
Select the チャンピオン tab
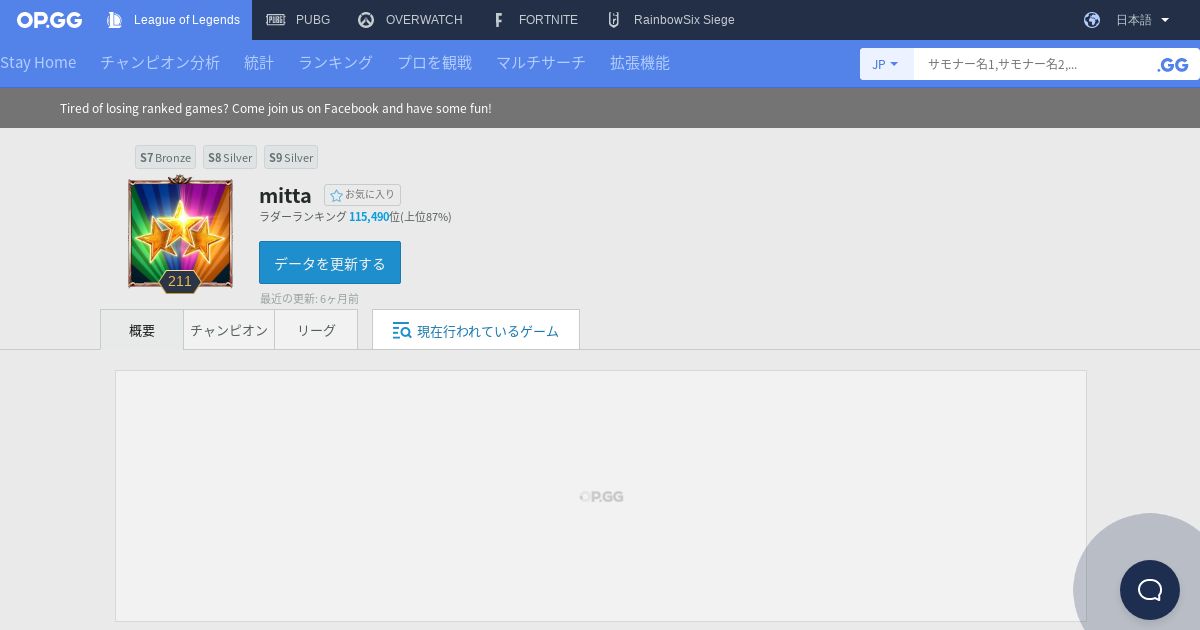pos(229,330)
